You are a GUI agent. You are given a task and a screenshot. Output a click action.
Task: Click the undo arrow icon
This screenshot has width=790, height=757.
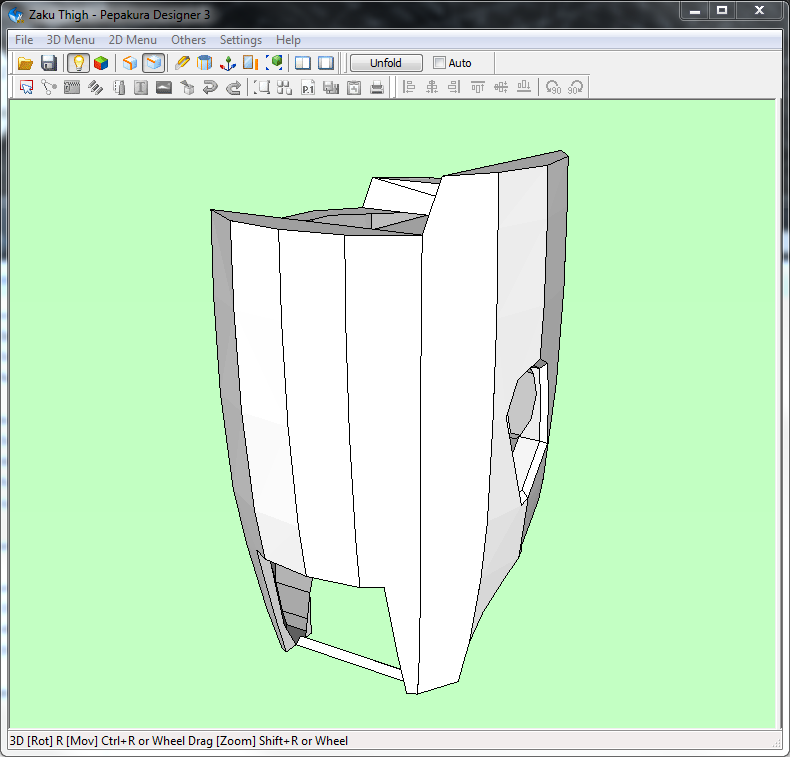(x=210, y=88)
